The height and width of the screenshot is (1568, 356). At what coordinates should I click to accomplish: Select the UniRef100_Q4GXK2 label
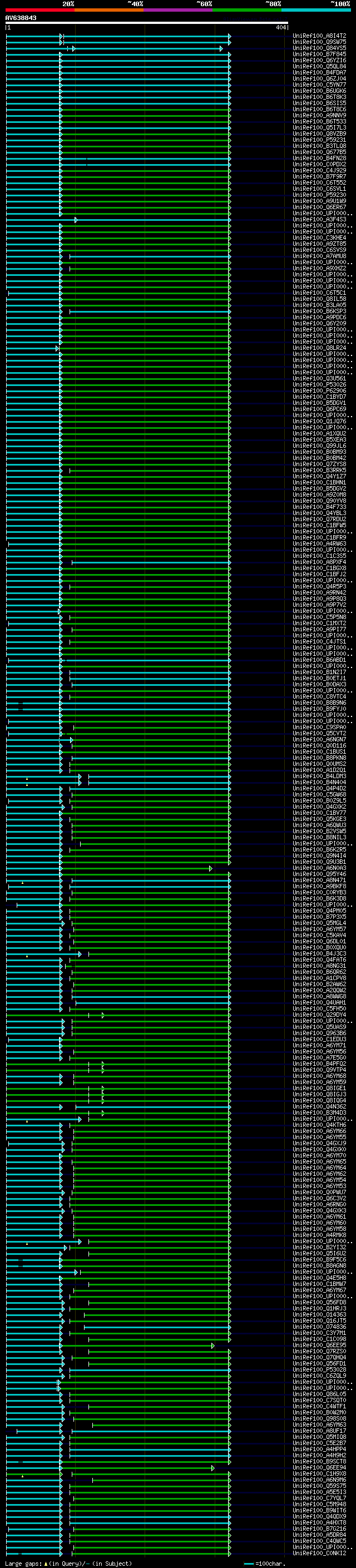coord(319,807)
